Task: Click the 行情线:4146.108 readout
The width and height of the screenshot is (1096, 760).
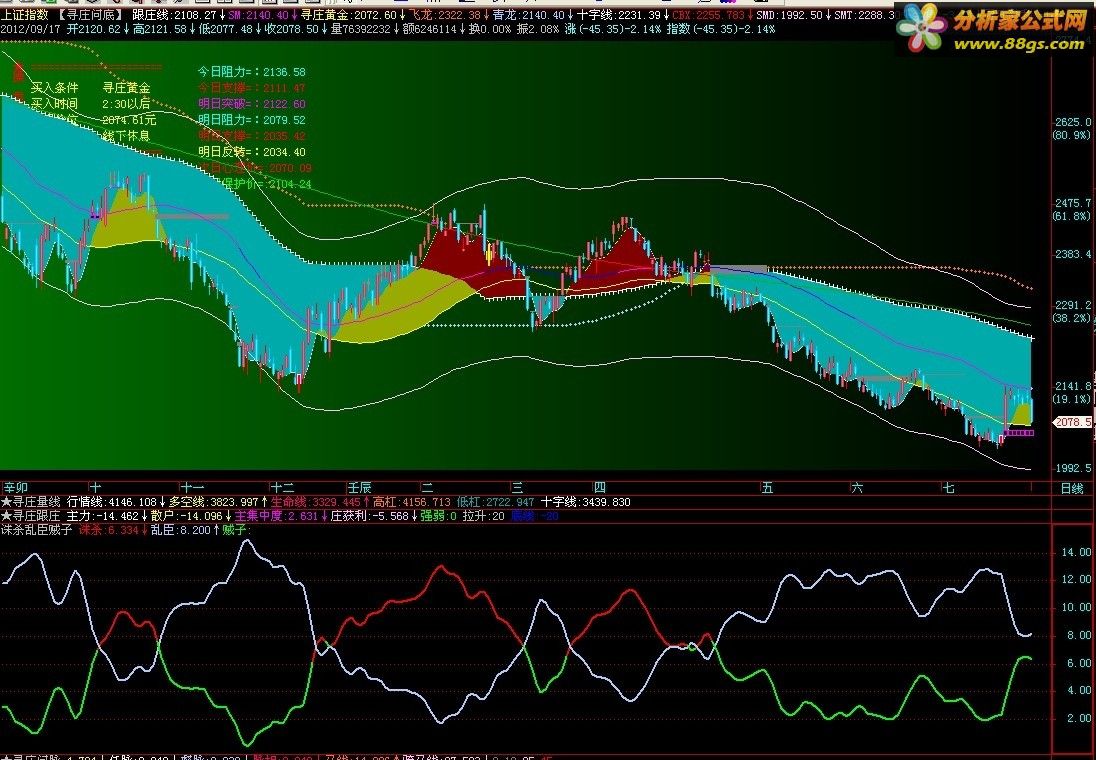Action: pos(111,502)
